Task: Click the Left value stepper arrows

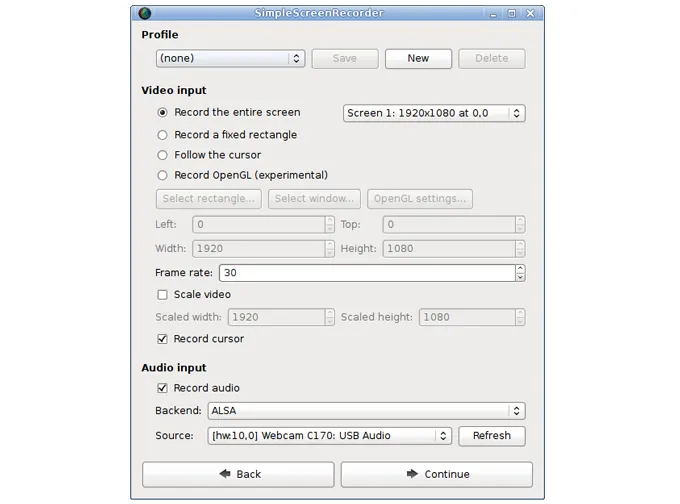Action: pos(330,224)
